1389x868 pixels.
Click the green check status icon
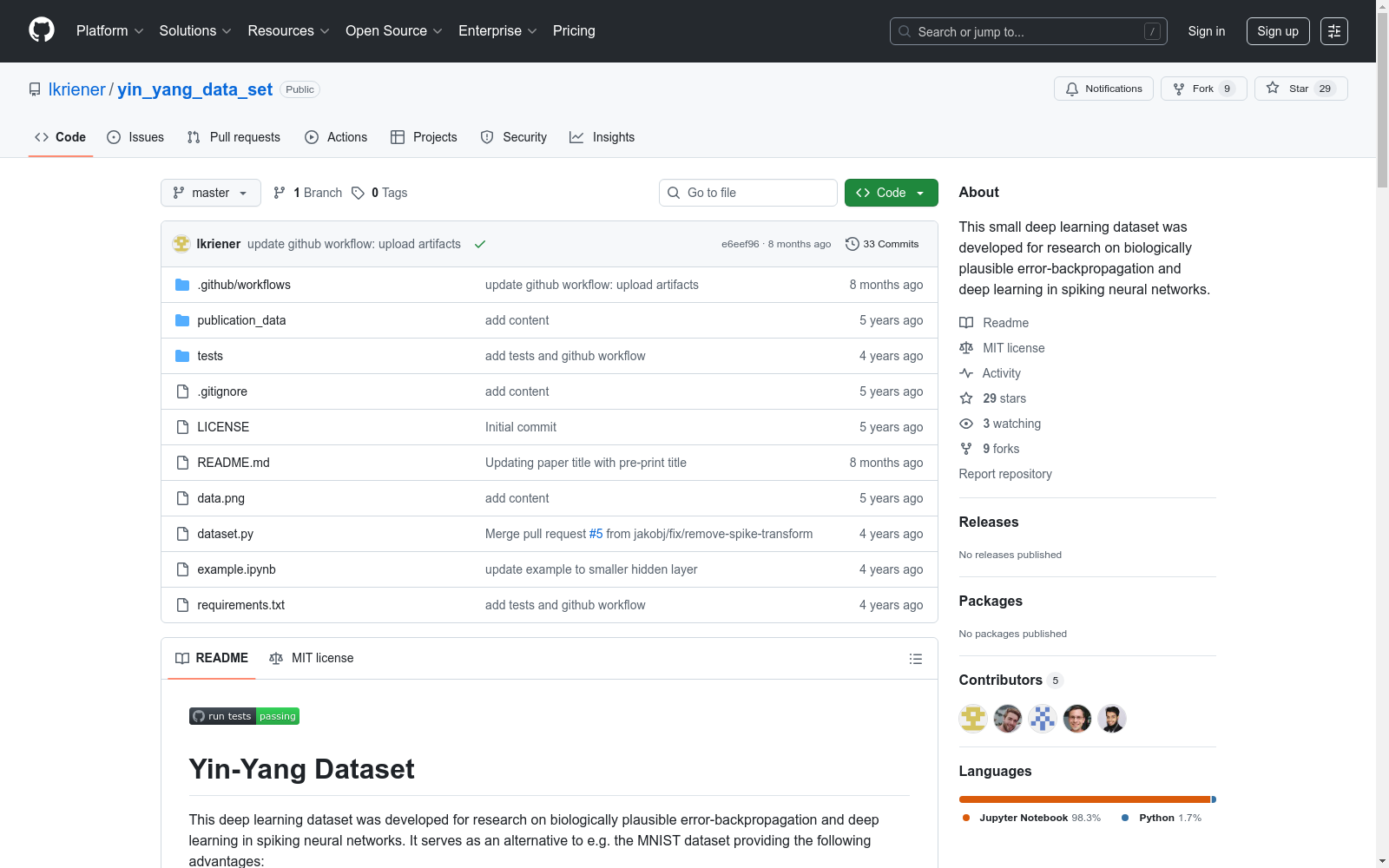click(480, 244)
